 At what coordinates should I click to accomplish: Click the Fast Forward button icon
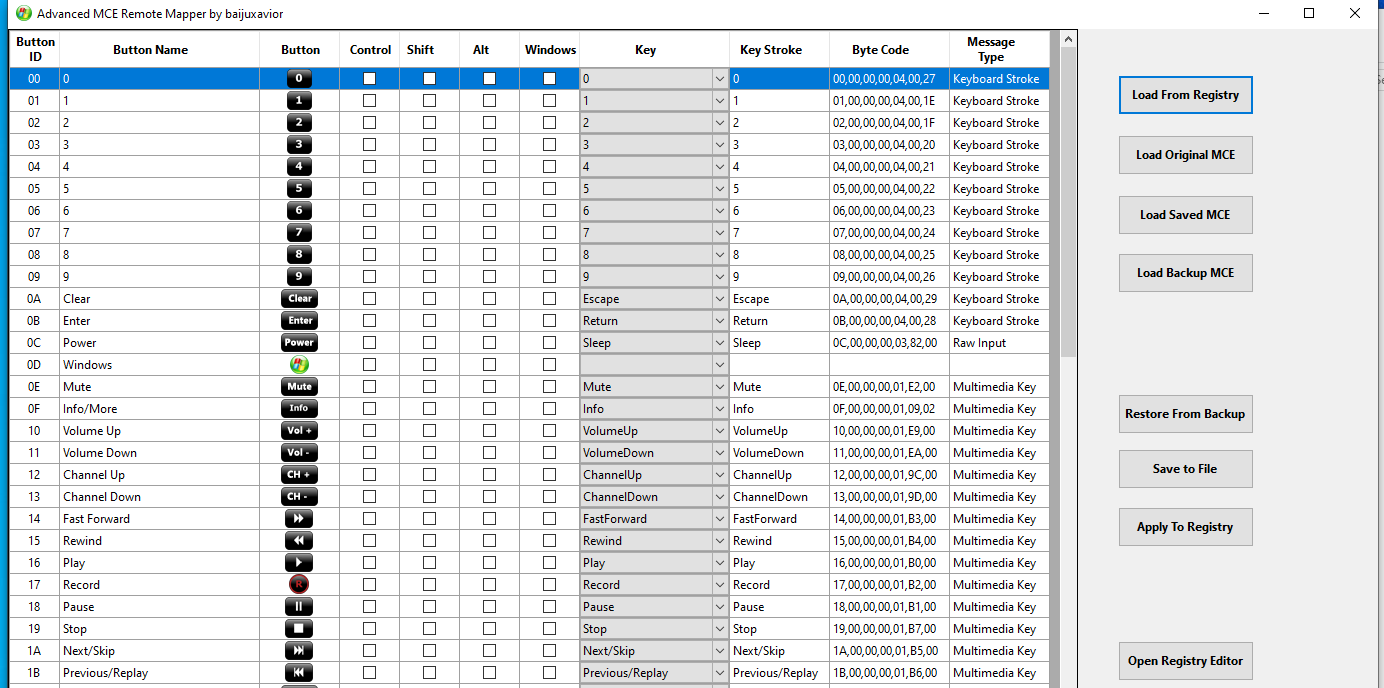point(299,518)
